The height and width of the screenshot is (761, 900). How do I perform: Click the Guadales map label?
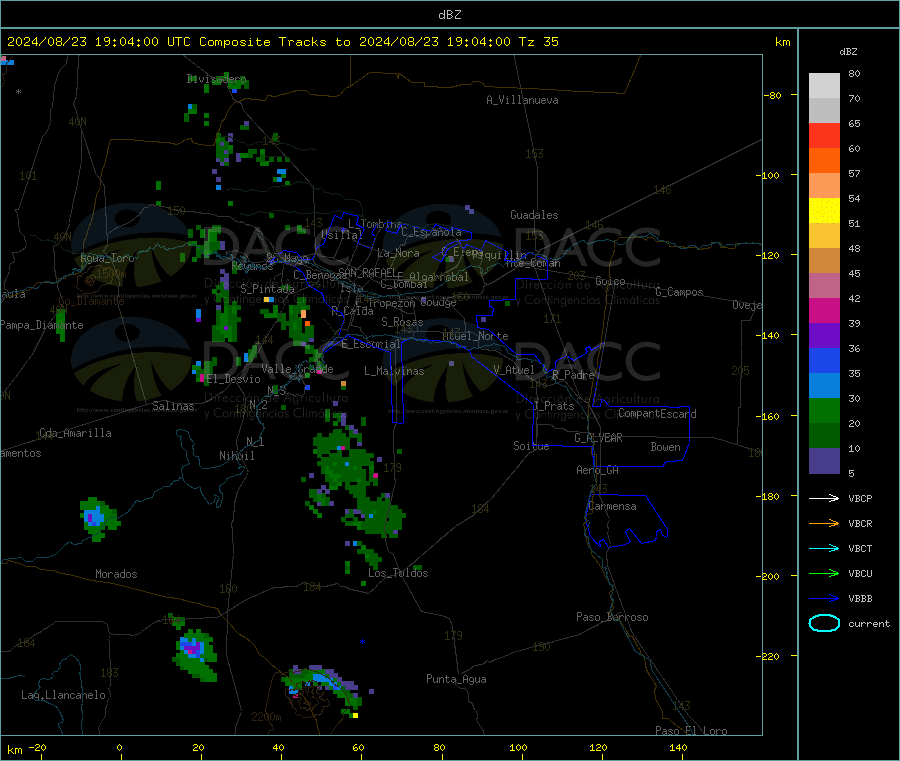coord(534,215)
